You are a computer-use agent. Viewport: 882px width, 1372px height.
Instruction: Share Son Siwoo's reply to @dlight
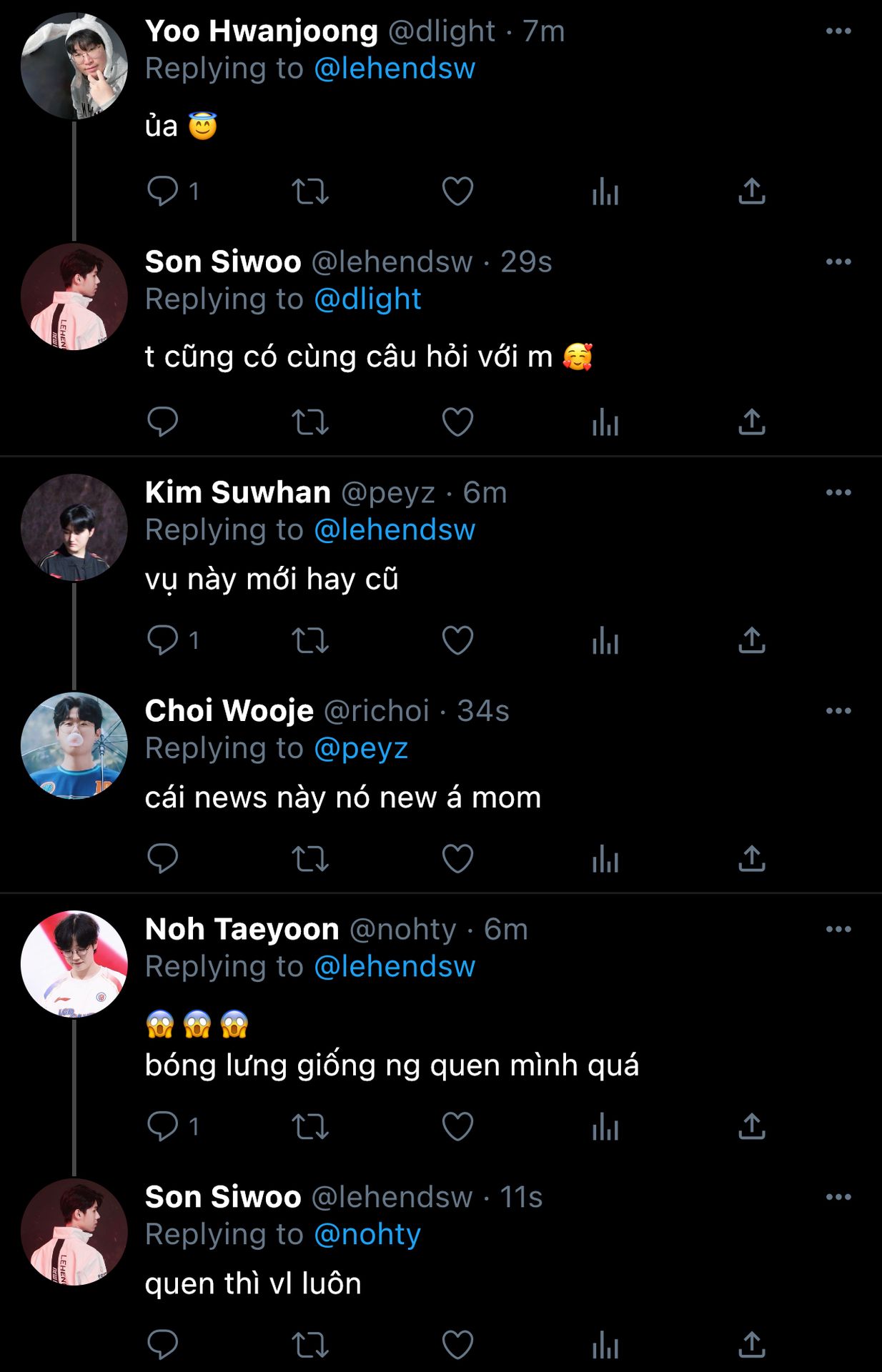click(752, 422)
